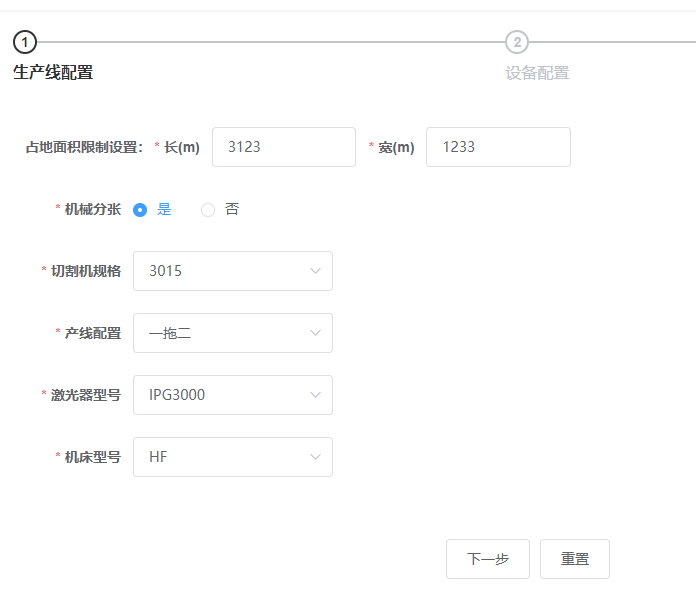Select the 生产线配置 step title

(53, 72)
